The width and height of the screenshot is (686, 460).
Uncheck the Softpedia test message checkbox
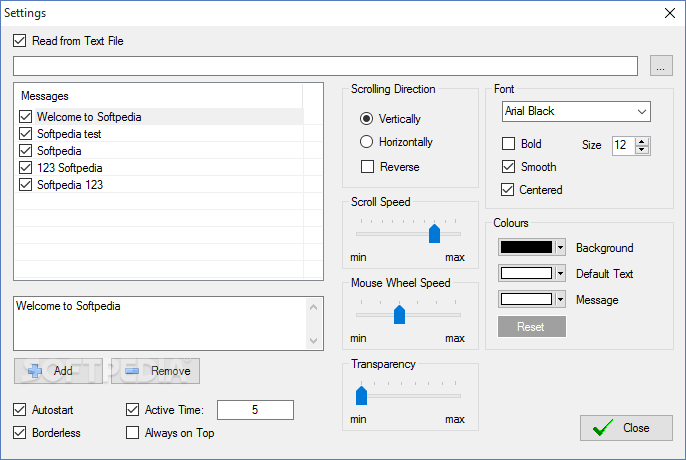pyautogui.click(x=25, y=133)
